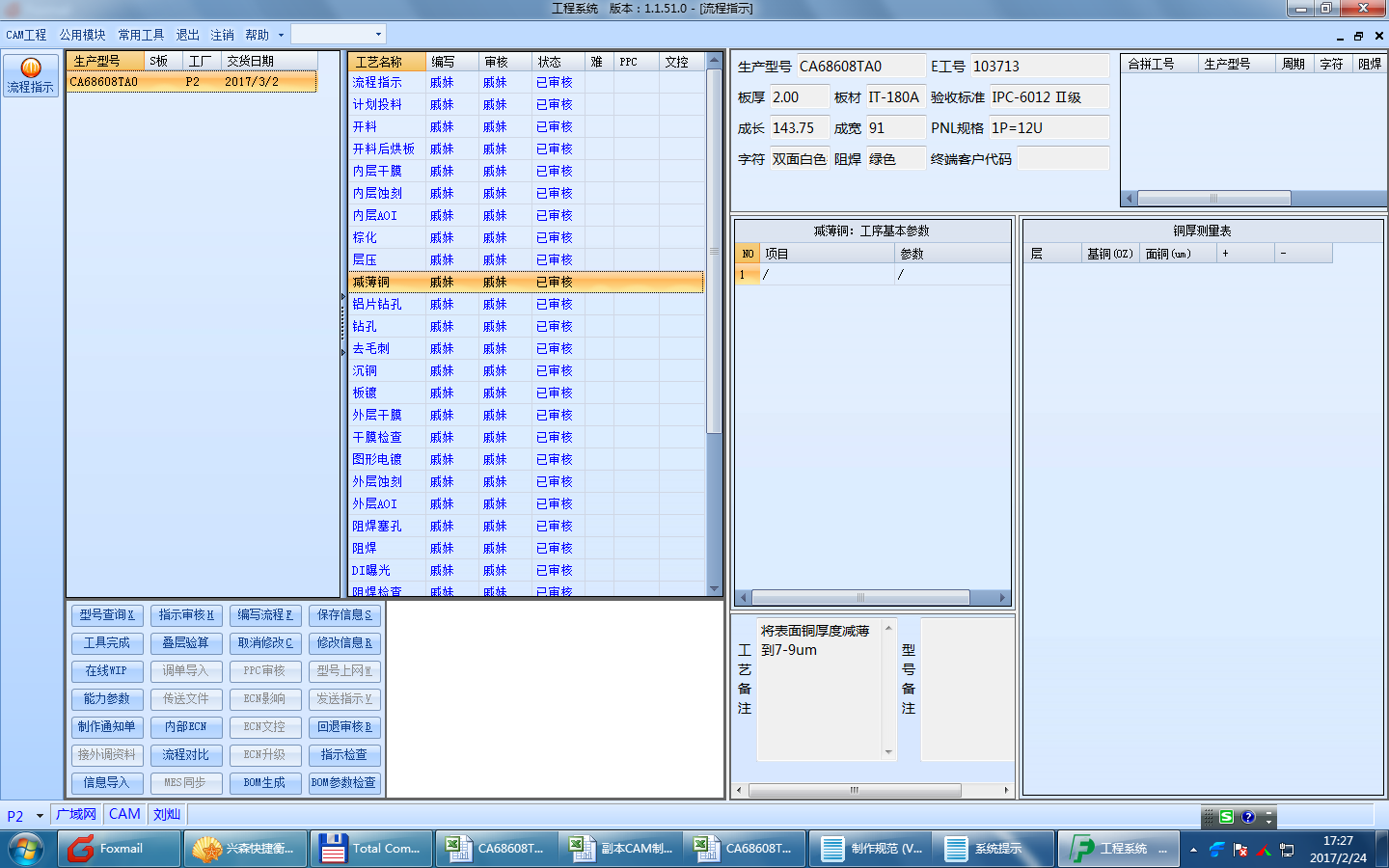
Task: Click the 合拼工号 table horizontal scrollbar
Action: pos(1213,199)
